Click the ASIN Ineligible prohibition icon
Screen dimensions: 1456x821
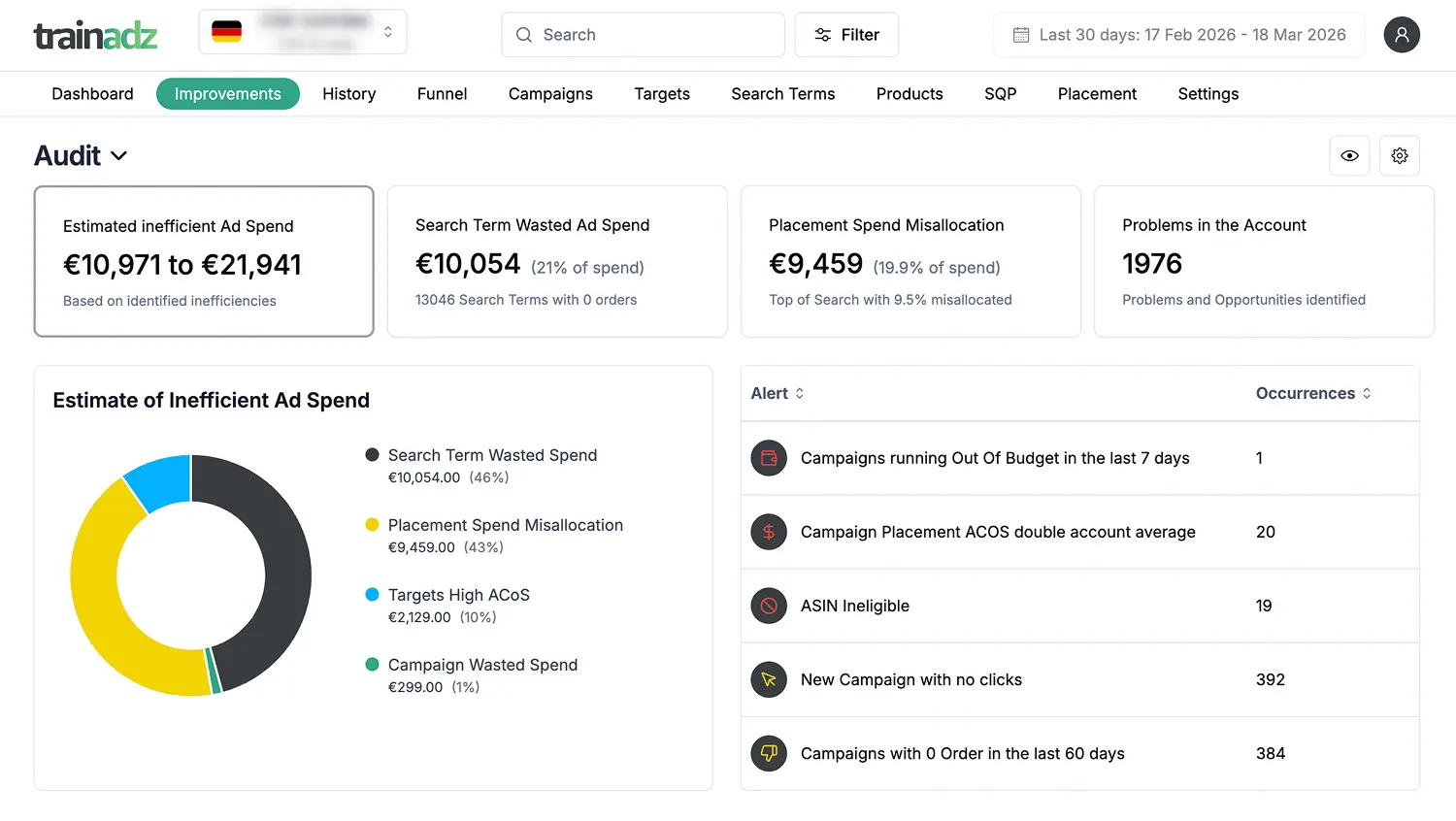(768, 606)
